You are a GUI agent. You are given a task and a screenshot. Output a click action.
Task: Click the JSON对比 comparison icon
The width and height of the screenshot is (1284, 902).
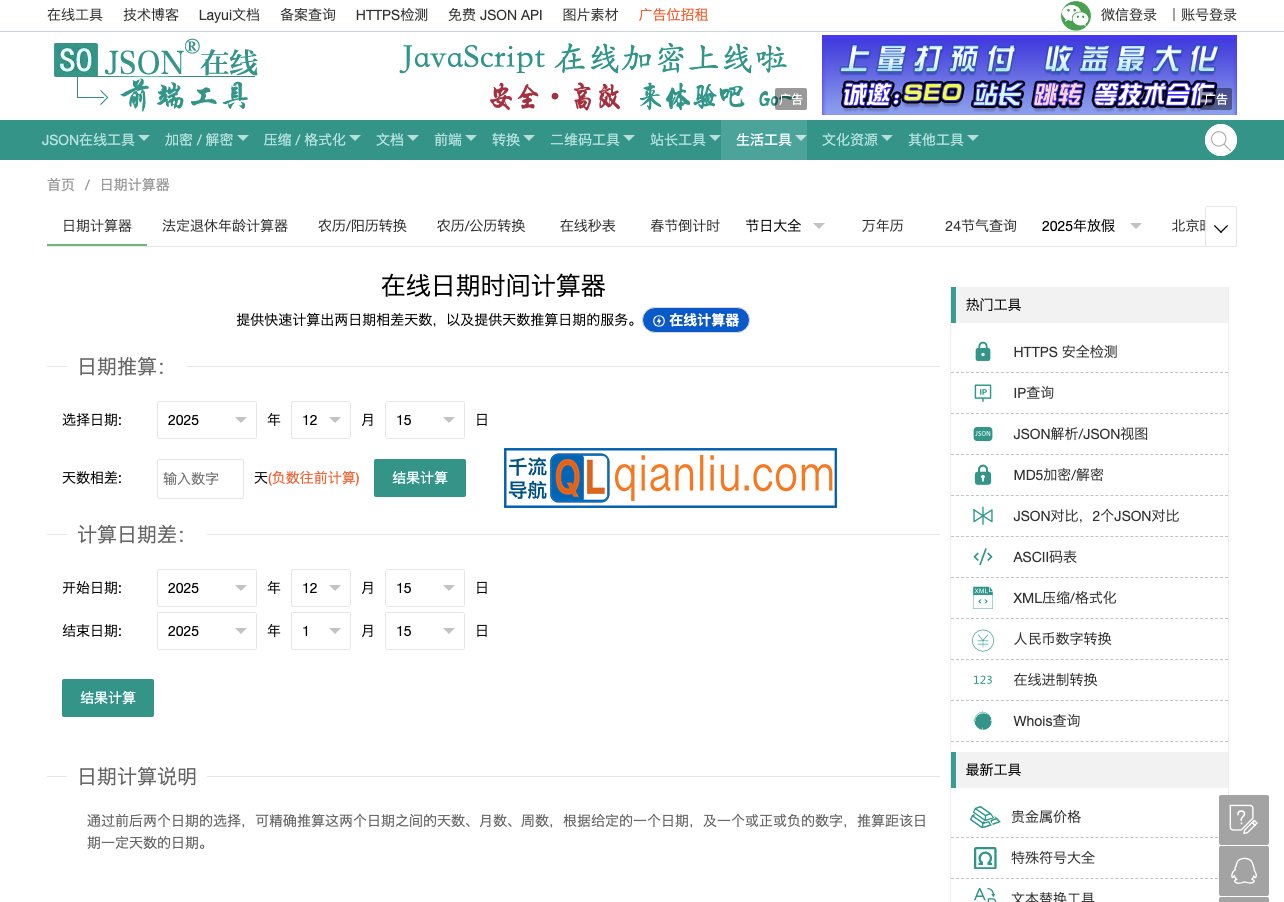point(982,515)
